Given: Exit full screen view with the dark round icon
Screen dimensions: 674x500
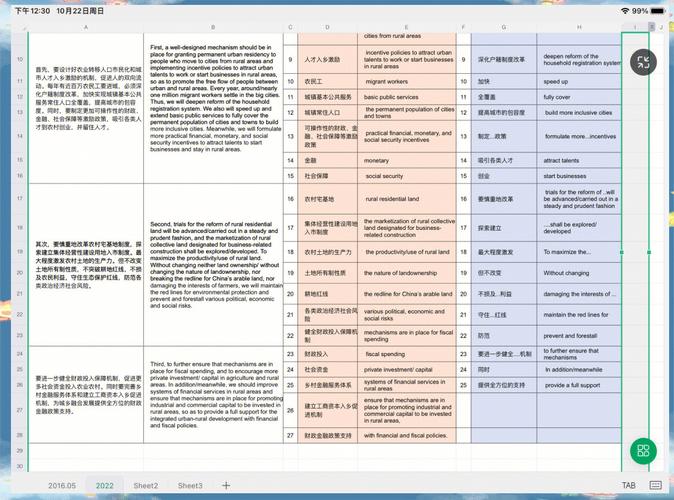Looking at the screenshot, I should pos(643,62).
